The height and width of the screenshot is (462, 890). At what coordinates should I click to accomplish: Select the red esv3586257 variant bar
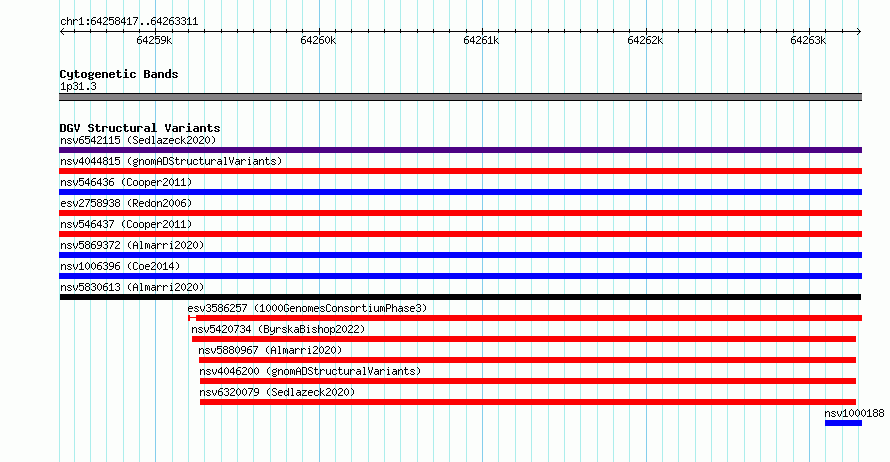(x=525, y=318)
